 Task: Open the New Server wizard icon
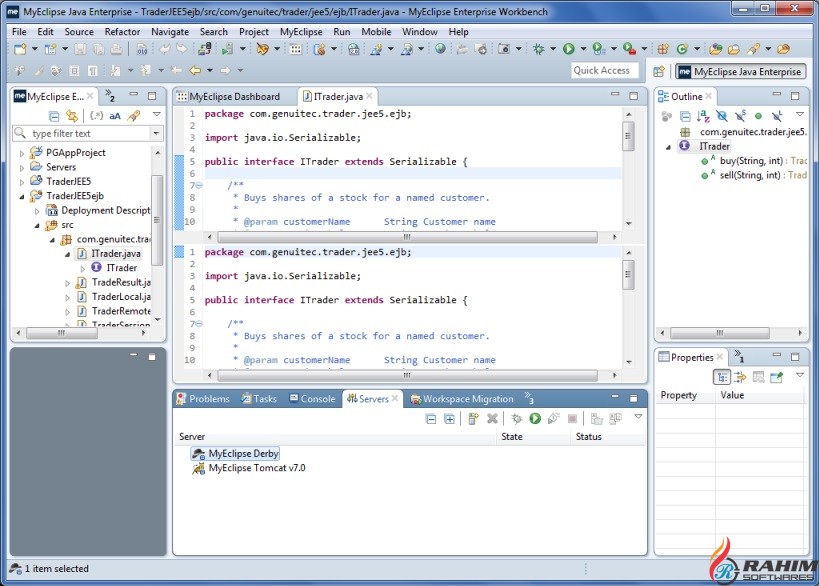472,419
